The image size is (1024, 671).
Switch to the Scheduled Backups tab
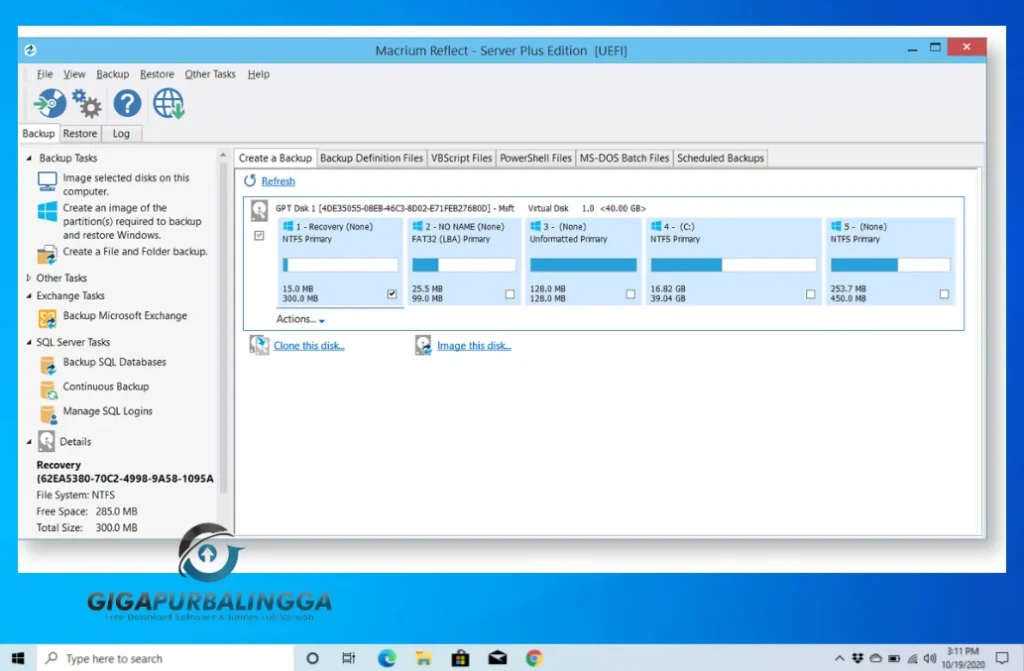pos(720,157)
